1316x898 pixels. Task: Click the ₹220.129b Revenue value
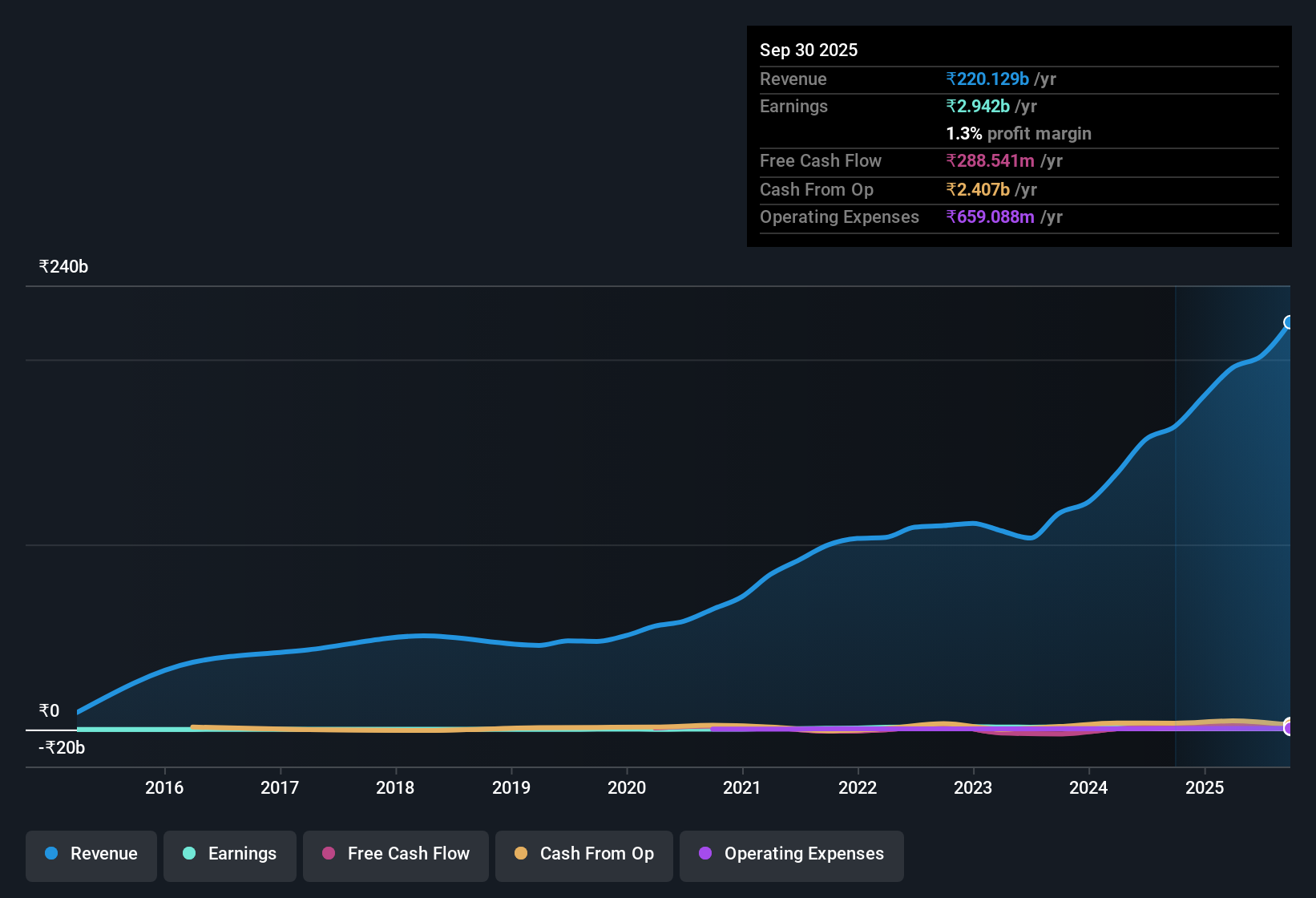[987, 79]
